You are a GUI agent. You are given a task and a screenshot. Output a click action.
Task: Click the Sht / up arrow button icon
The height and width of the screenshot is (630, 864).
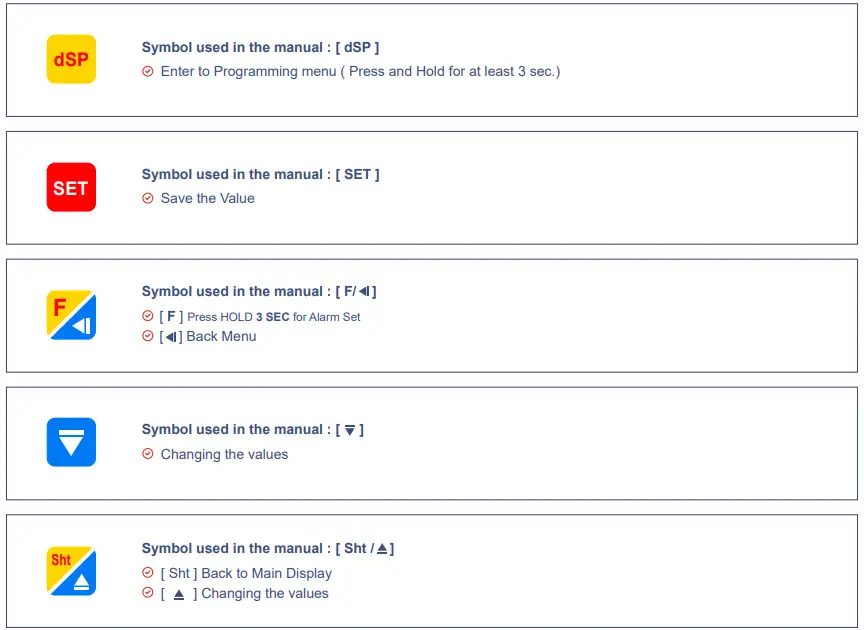(71, 570)
